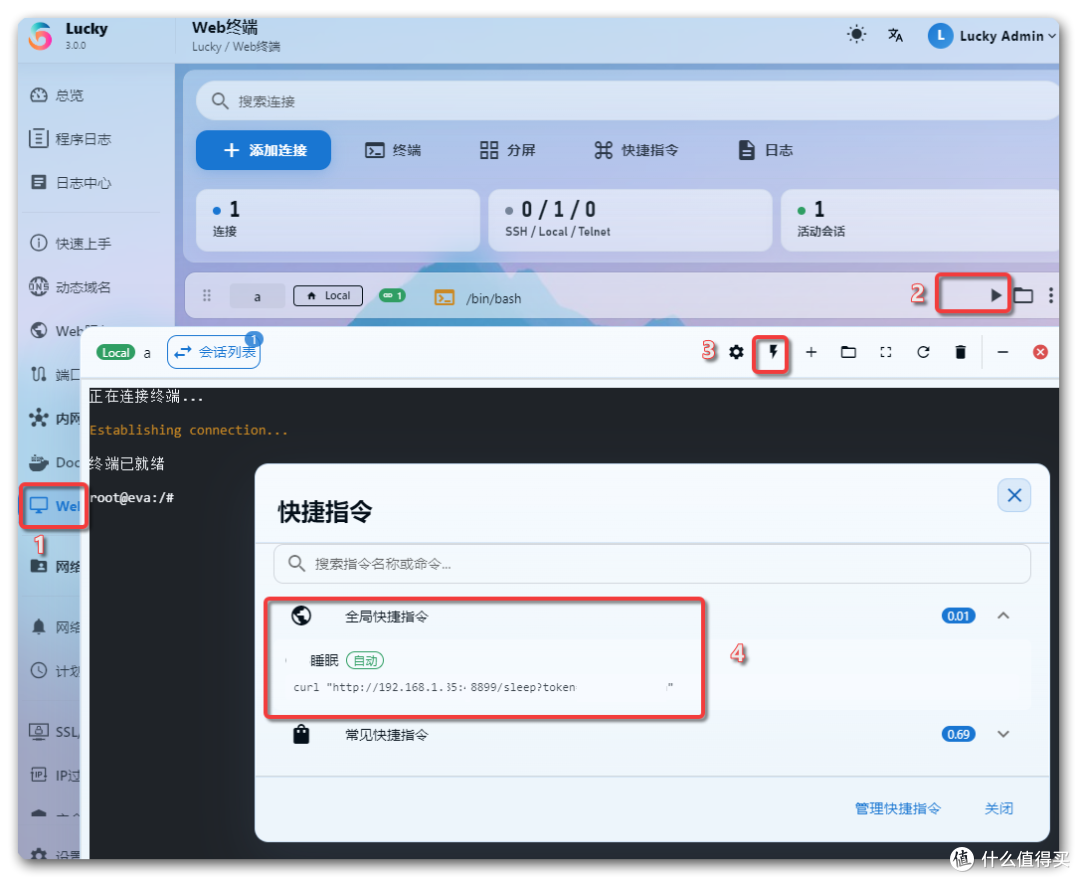Open 快速上手 quick start page
The height and width of the screenshot is (882, 1080).
70,243
